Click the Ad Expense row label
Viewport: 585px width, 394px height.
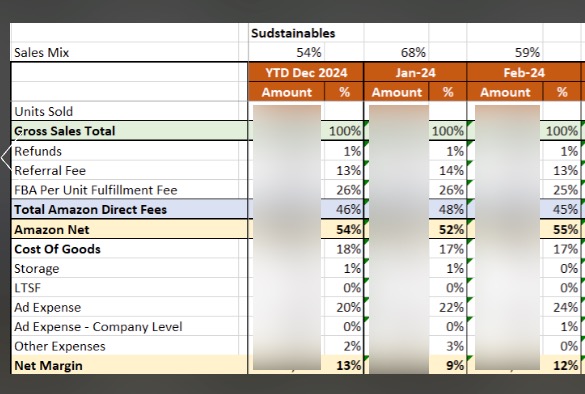click(47, 307)
